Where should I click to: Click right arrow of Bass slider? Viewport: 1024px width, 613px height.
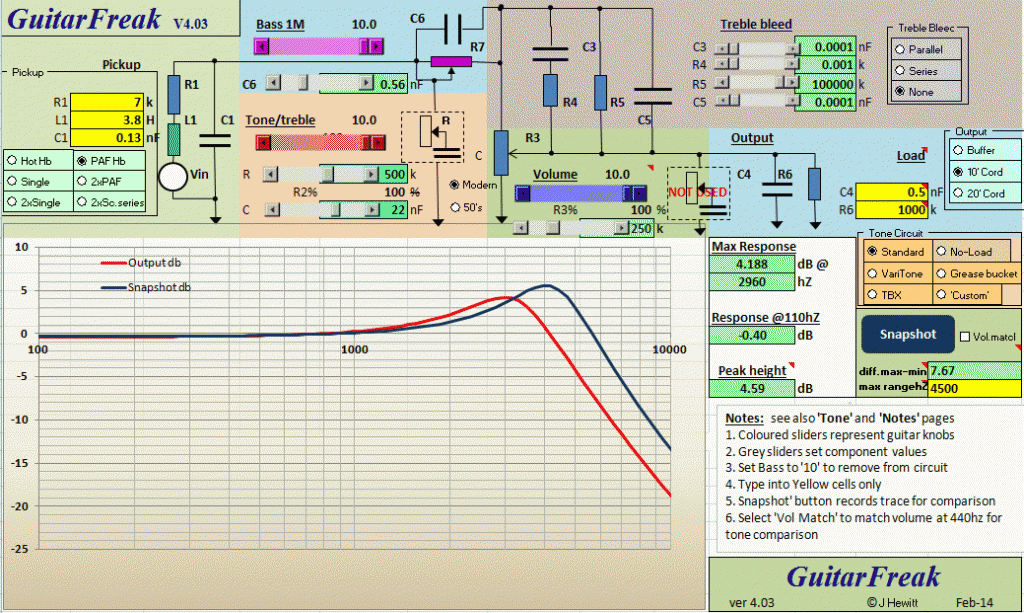click(376, 46)
